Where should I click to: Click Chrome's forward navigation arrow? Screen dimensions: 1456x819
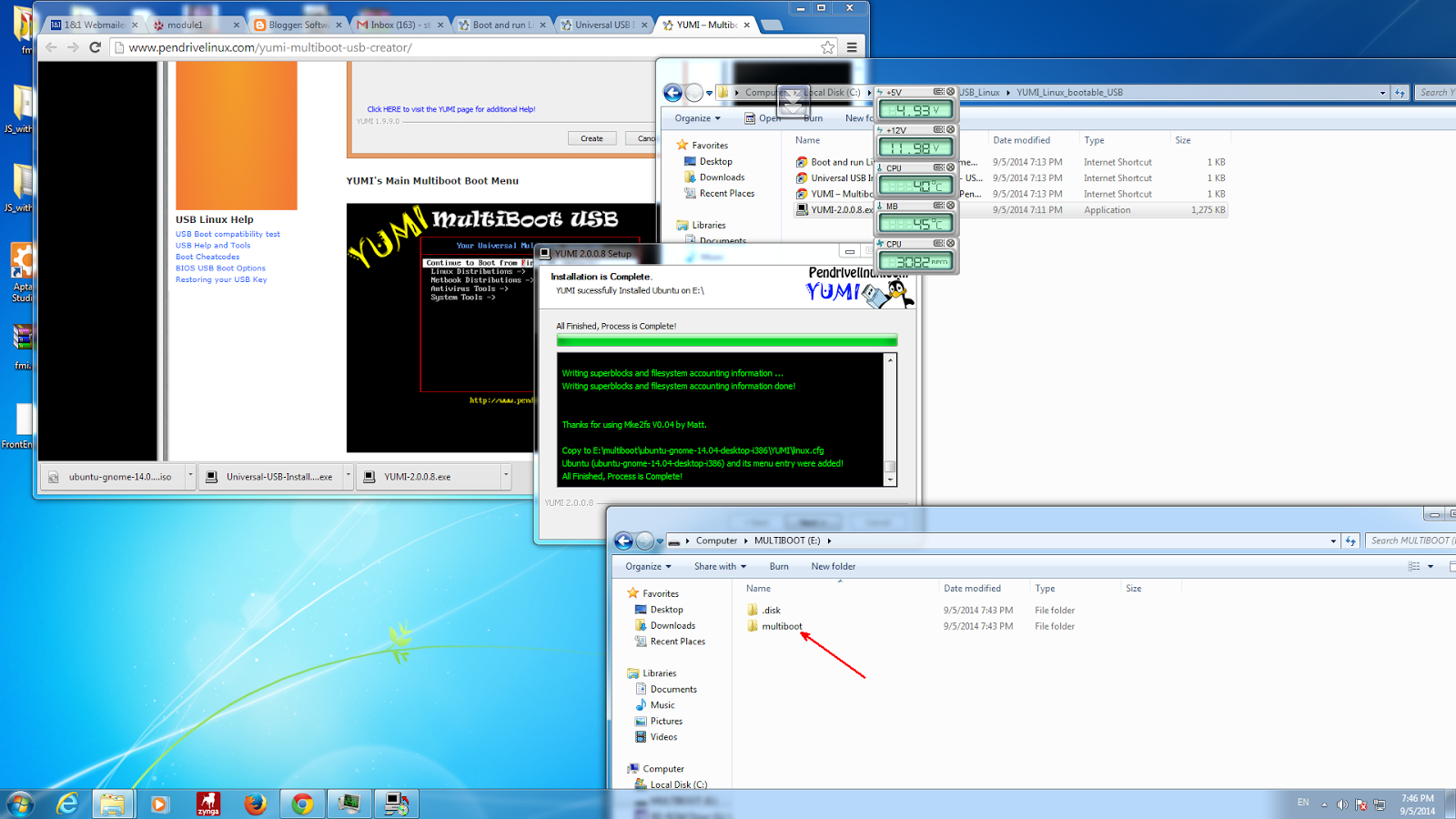(73, 47)
